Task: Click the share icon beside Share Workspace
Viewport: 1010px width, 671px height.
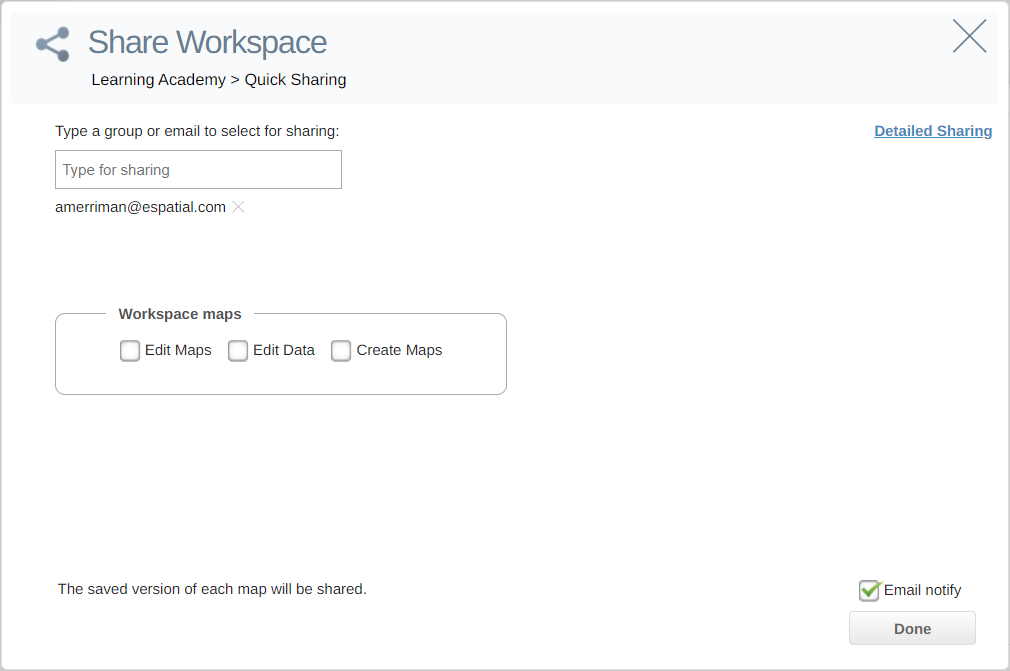Action: pyautogui.click(x=53, y=44)
